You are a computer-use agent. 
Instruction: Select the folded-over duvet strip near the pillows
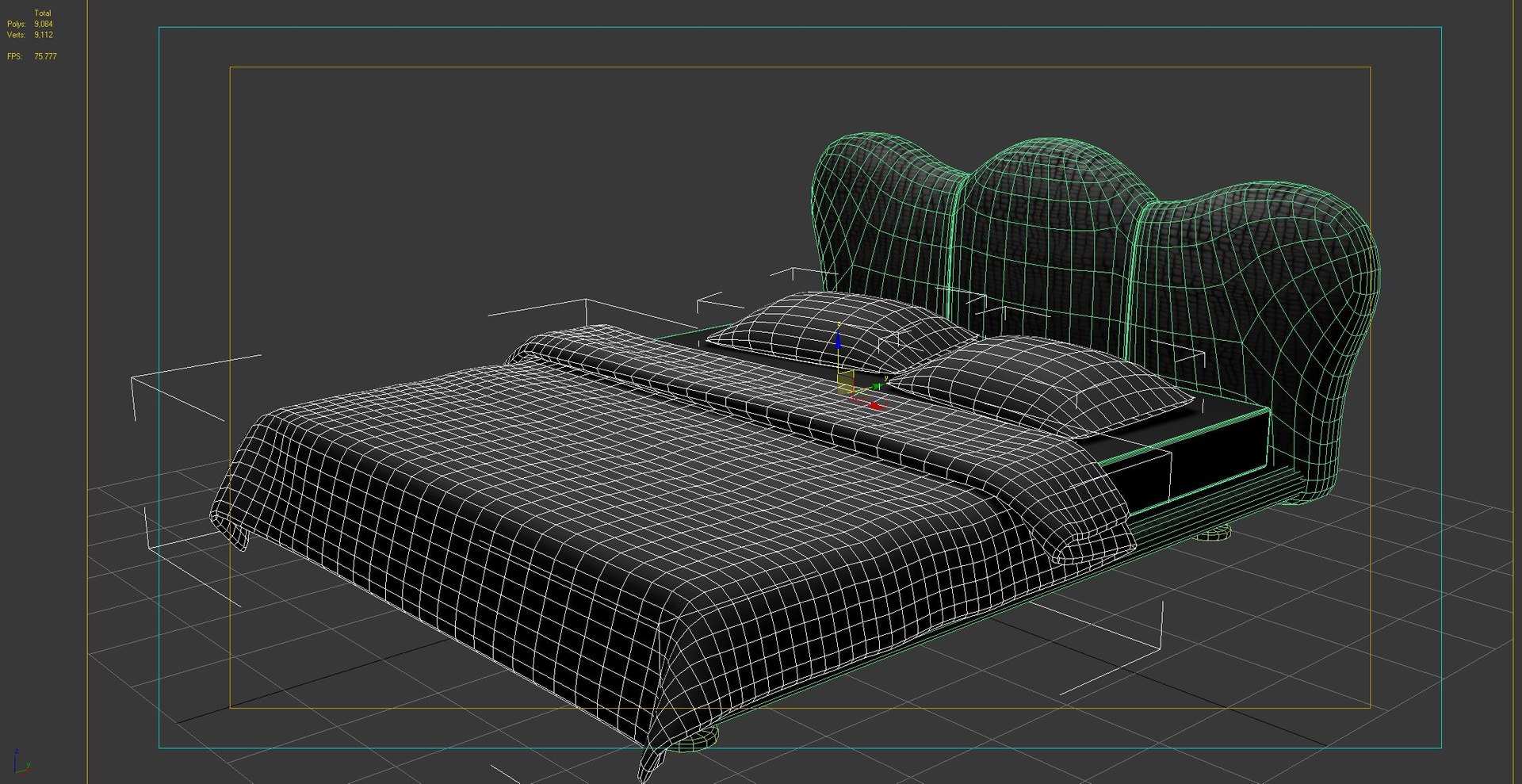pyautogui.click(x=824, y=428)
